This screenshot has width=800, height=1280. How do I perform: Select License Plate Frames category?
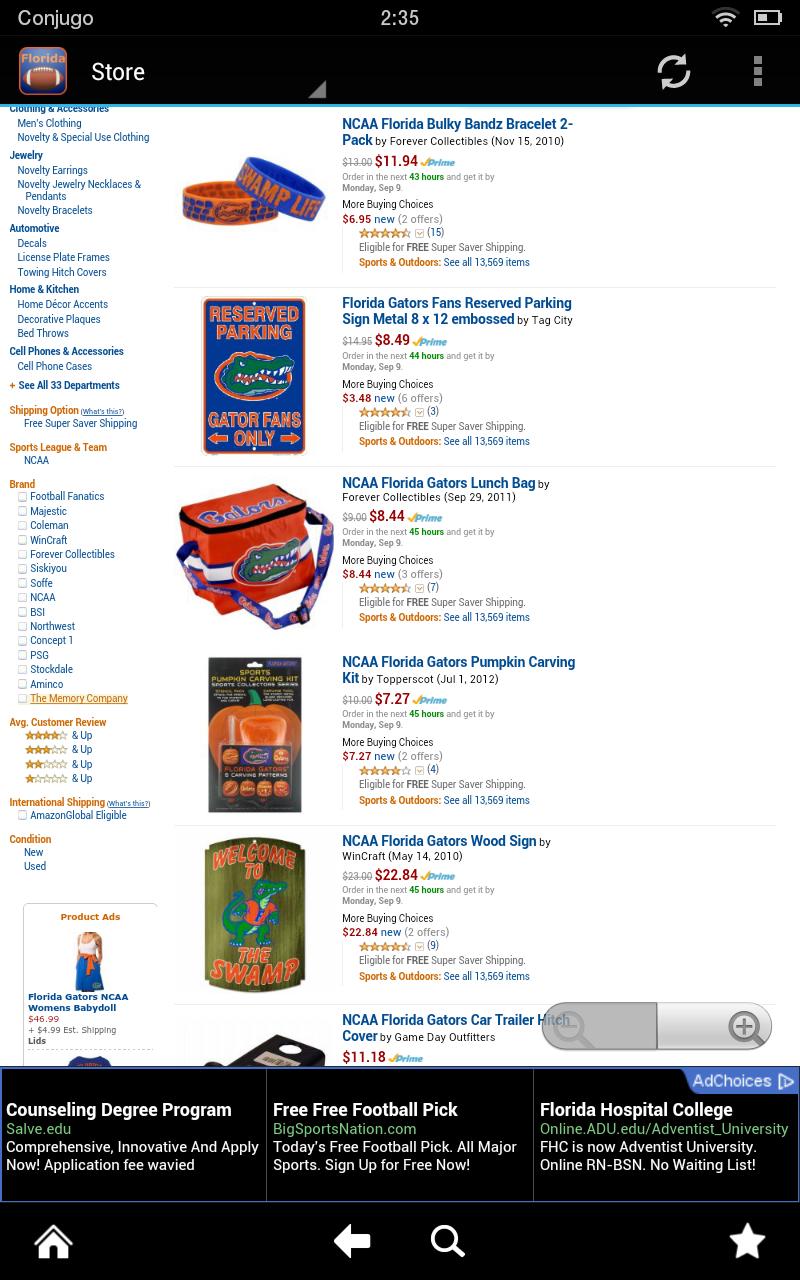(63, 257)
